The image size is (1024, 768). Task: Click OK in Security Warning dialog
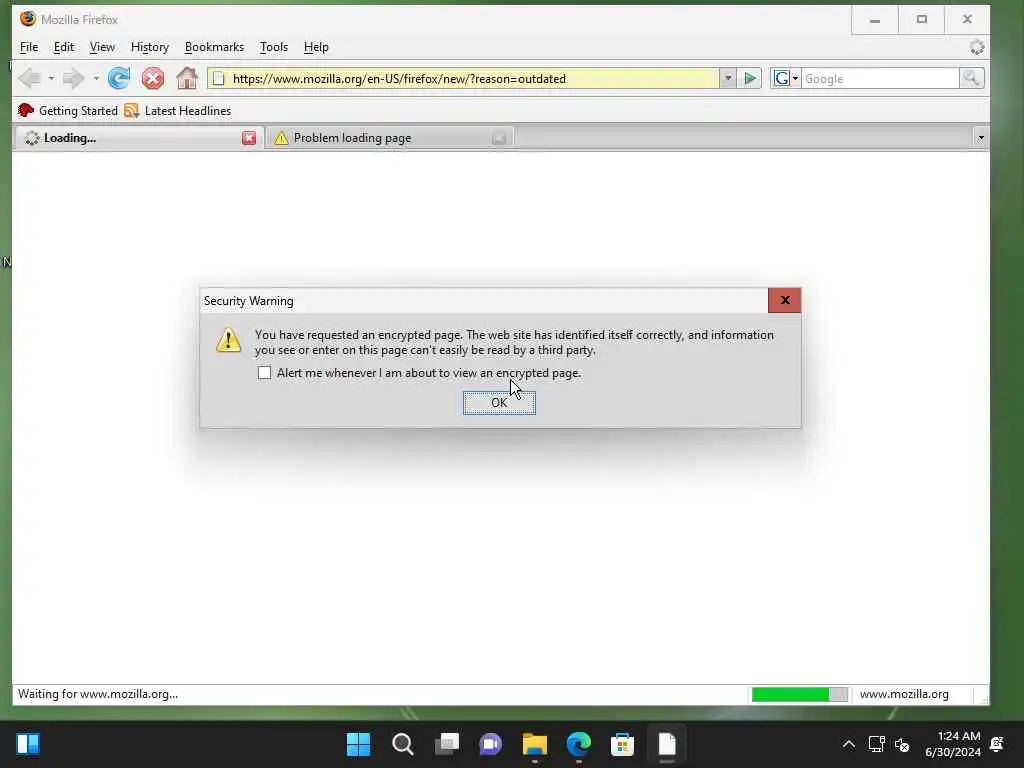(x=499, y=403)
